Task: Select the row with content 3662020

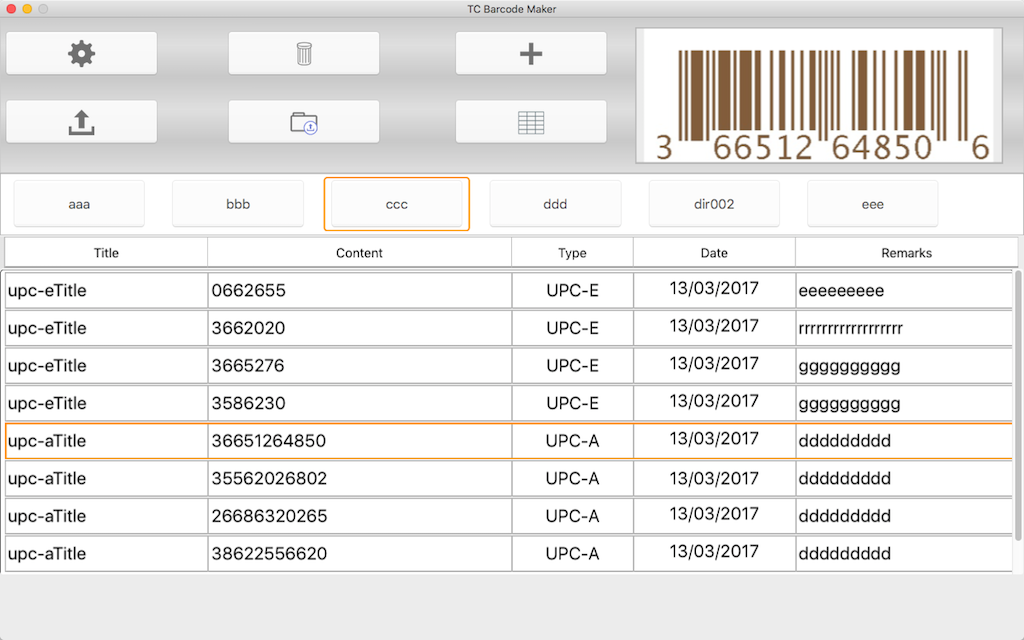Action: pyautogui.click(x=509, y=328)
